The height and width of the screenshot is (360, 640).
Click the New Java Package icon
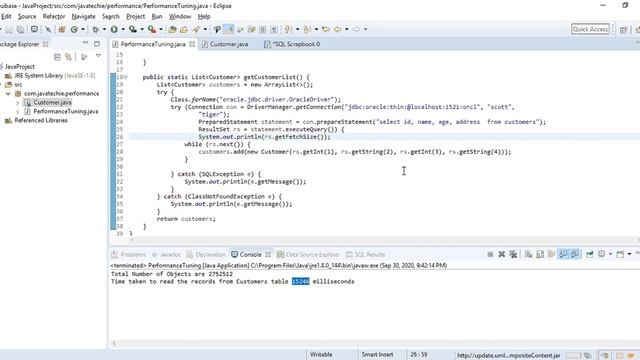point(62,29)
